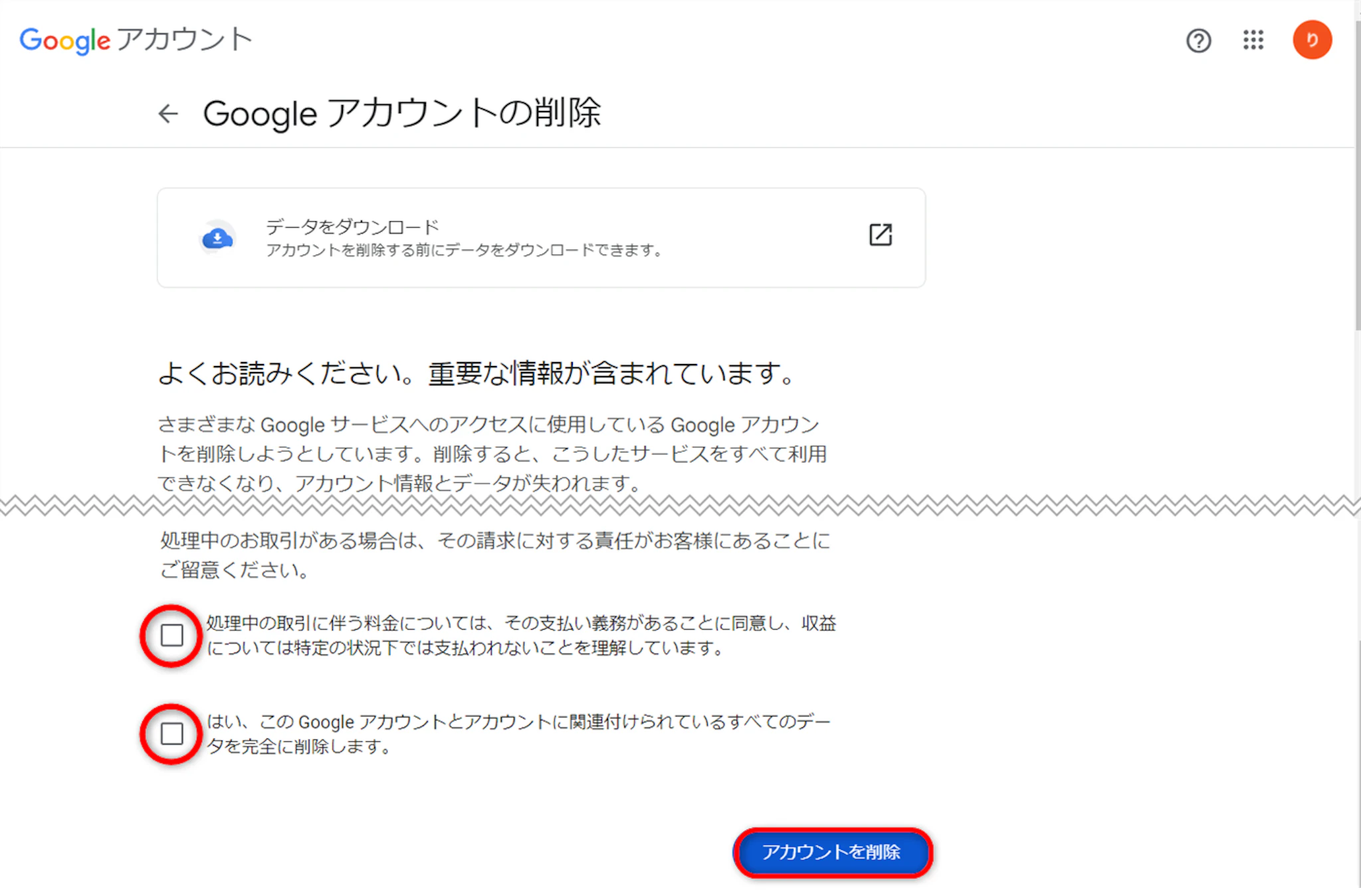This screenshot has height=896, width=1361.
Task: Go back using the left arrow
Action: coord(168,114)
